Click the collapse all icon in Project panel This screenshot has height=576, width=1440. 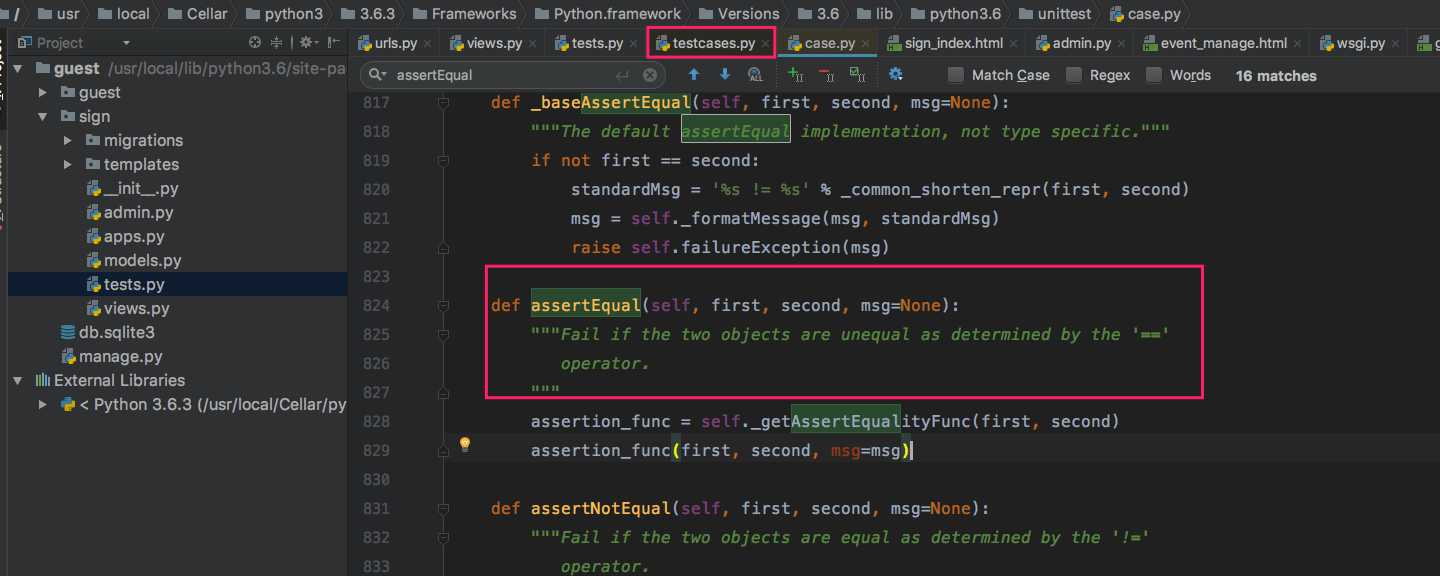(x=278, y=43)
